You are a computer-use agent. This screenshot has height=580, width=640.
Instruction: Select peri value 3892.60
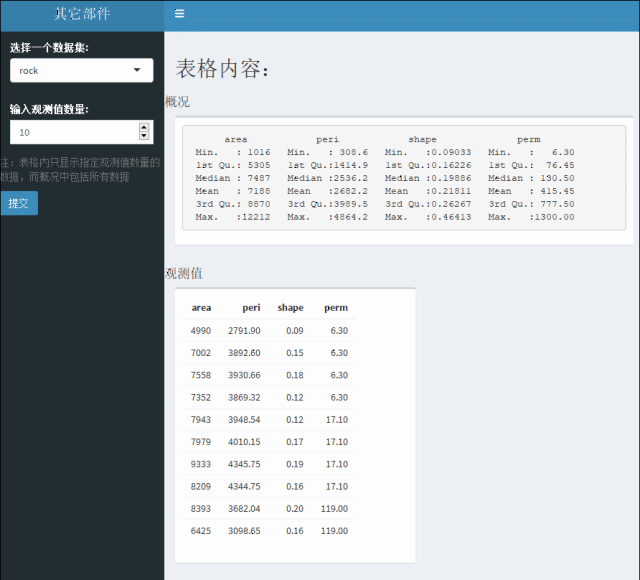(244, 353)
